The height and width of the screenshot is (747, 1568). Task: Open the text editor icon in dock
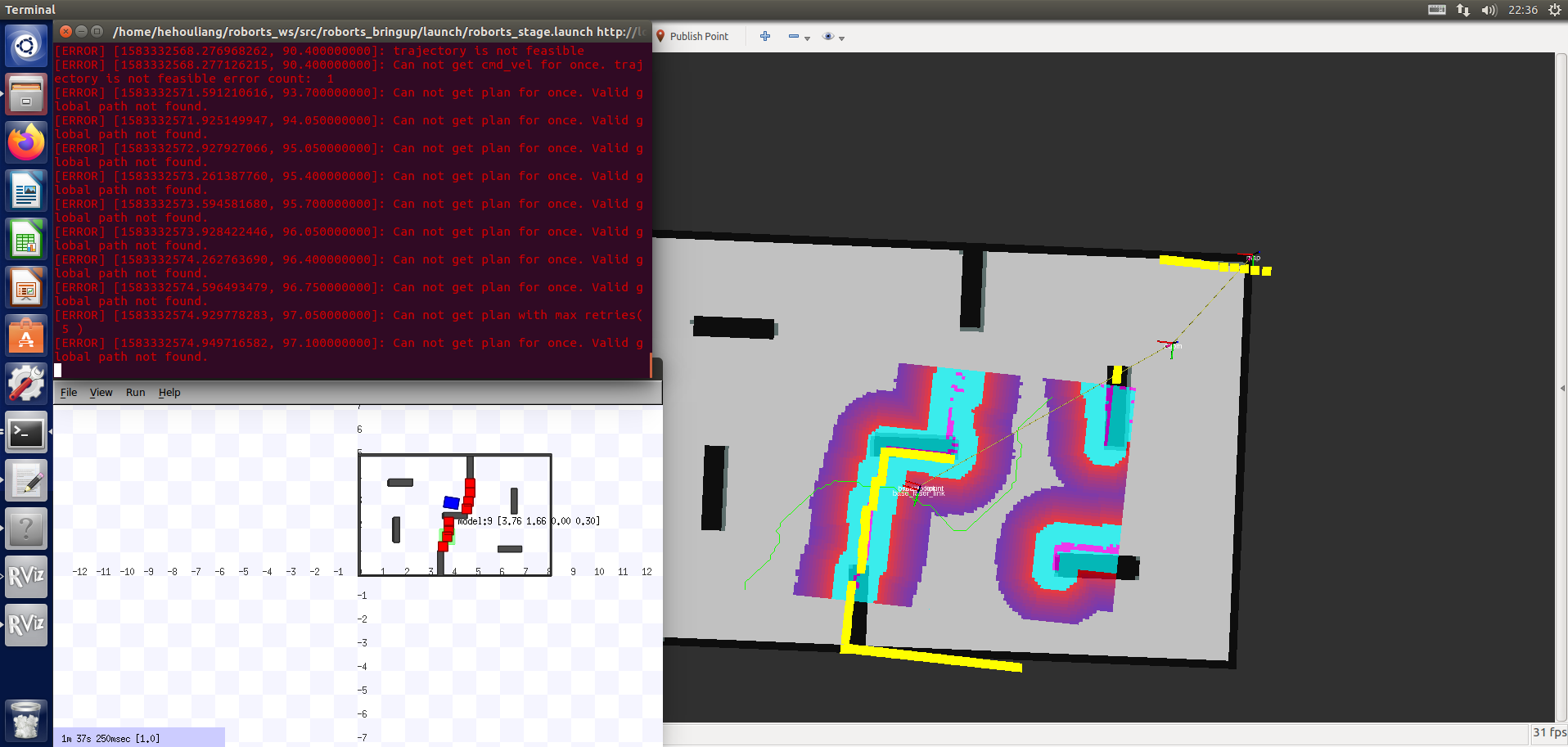pyautogui.click(x=26, y=480)
